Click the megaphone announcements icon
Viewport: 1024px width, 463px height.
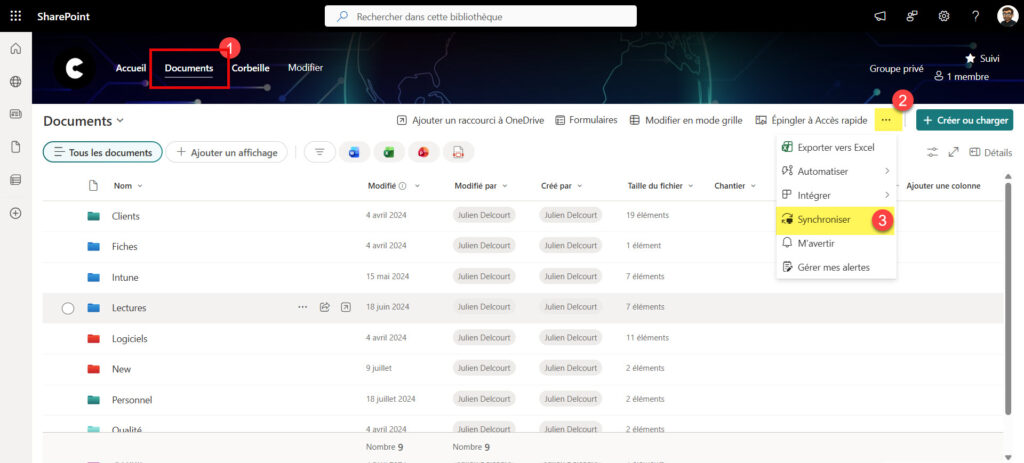click(880, 16)
